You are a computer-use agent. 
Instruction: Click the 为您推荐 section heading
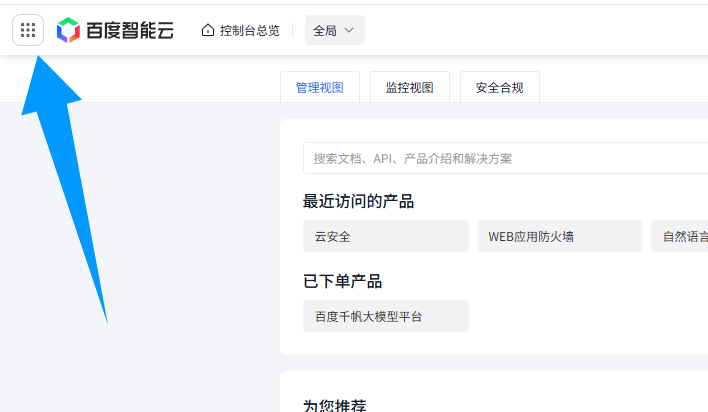pyautogui.click(x=334, y=405)
